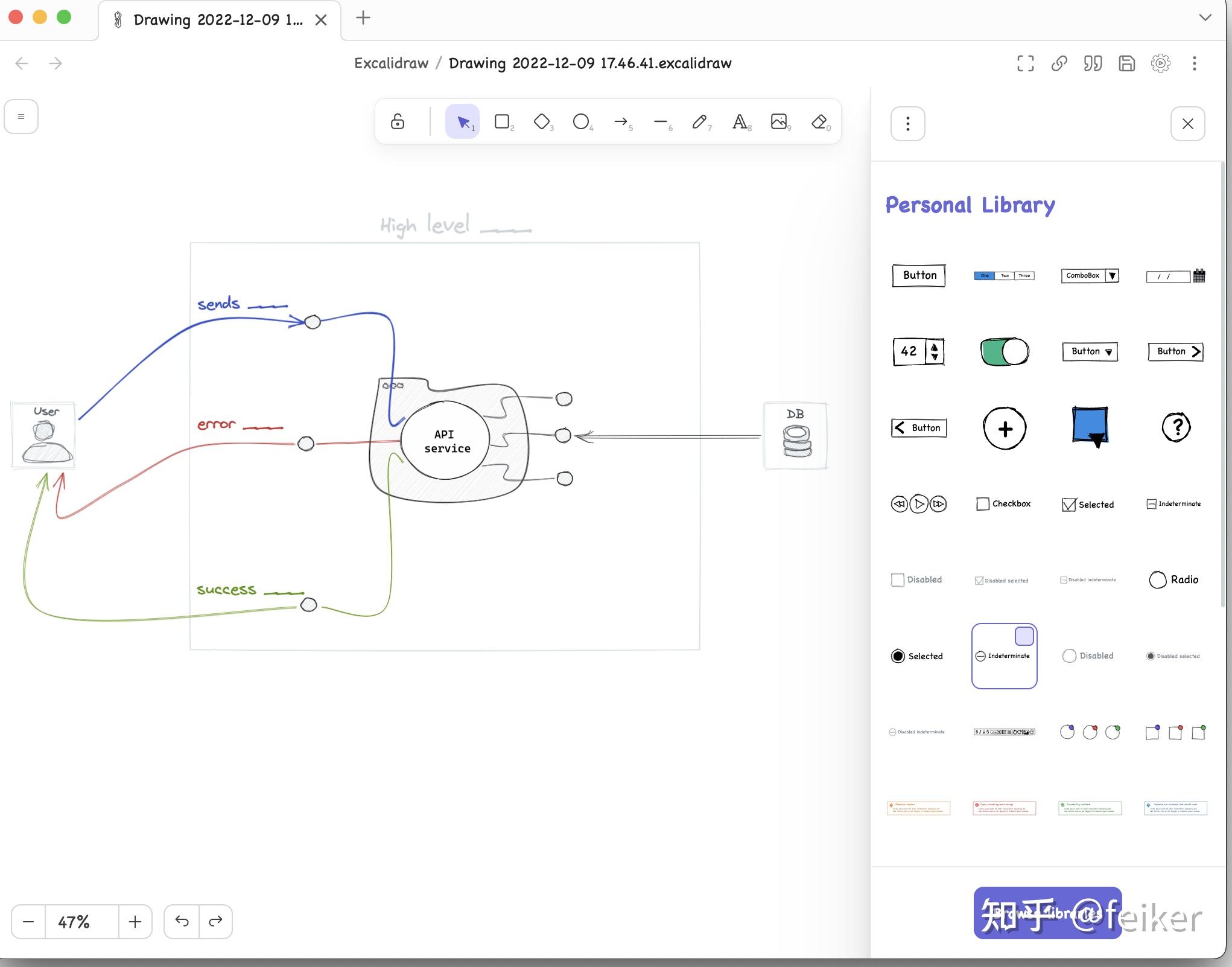Toggle the canvas lock icon
Screen dimensions: 1232x967
(398, 122)
